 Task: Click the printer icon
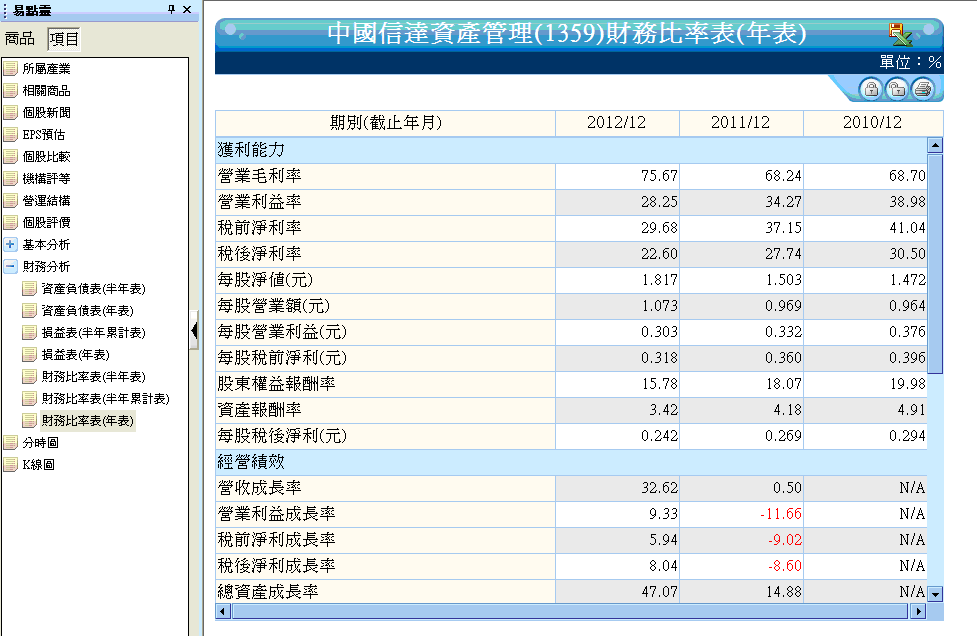click(x=923, y=89)
